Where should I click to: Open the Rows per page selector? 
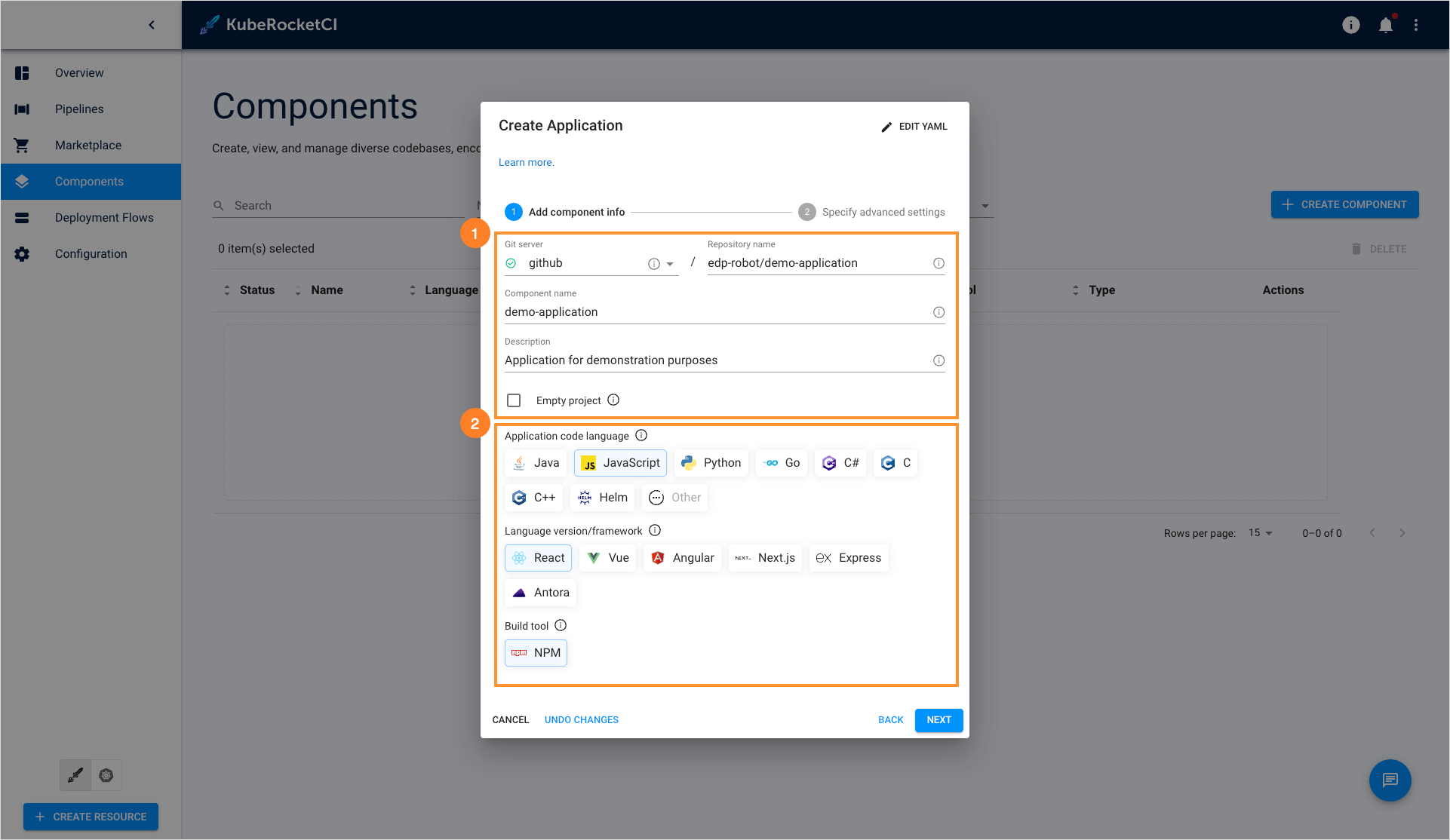point(1258,532)
